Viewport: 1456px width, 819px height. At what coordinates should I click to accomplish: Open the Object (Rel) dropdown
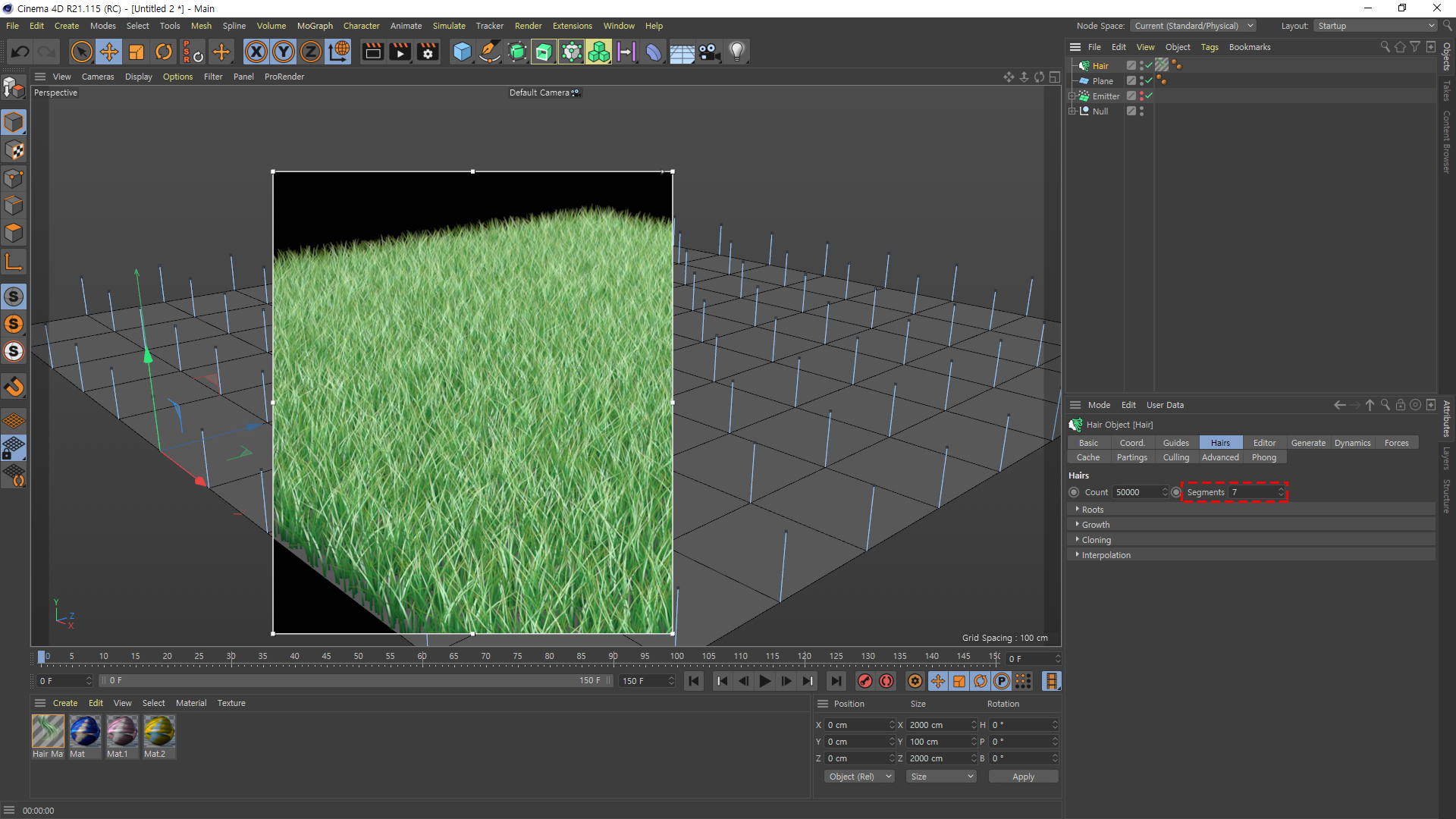click(859, 777)
